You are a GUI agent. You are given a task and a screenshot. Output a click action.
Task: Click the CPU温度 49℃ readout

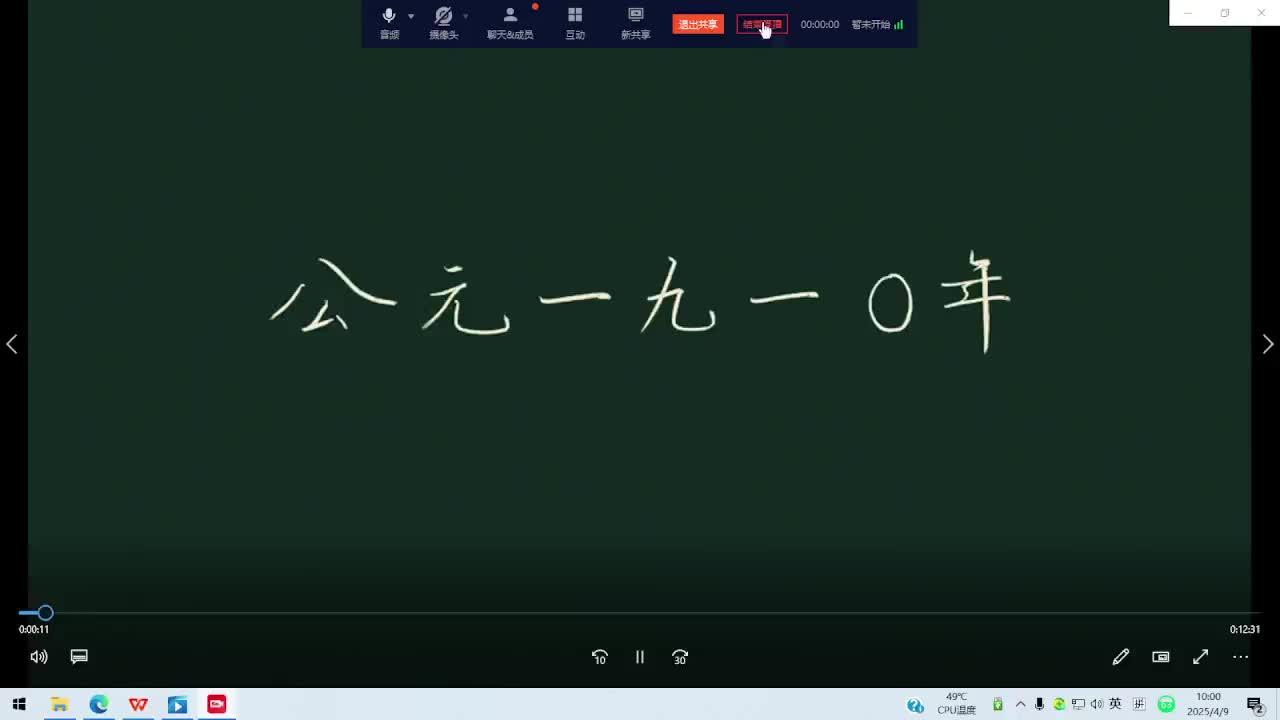click(x=956, y=704)
